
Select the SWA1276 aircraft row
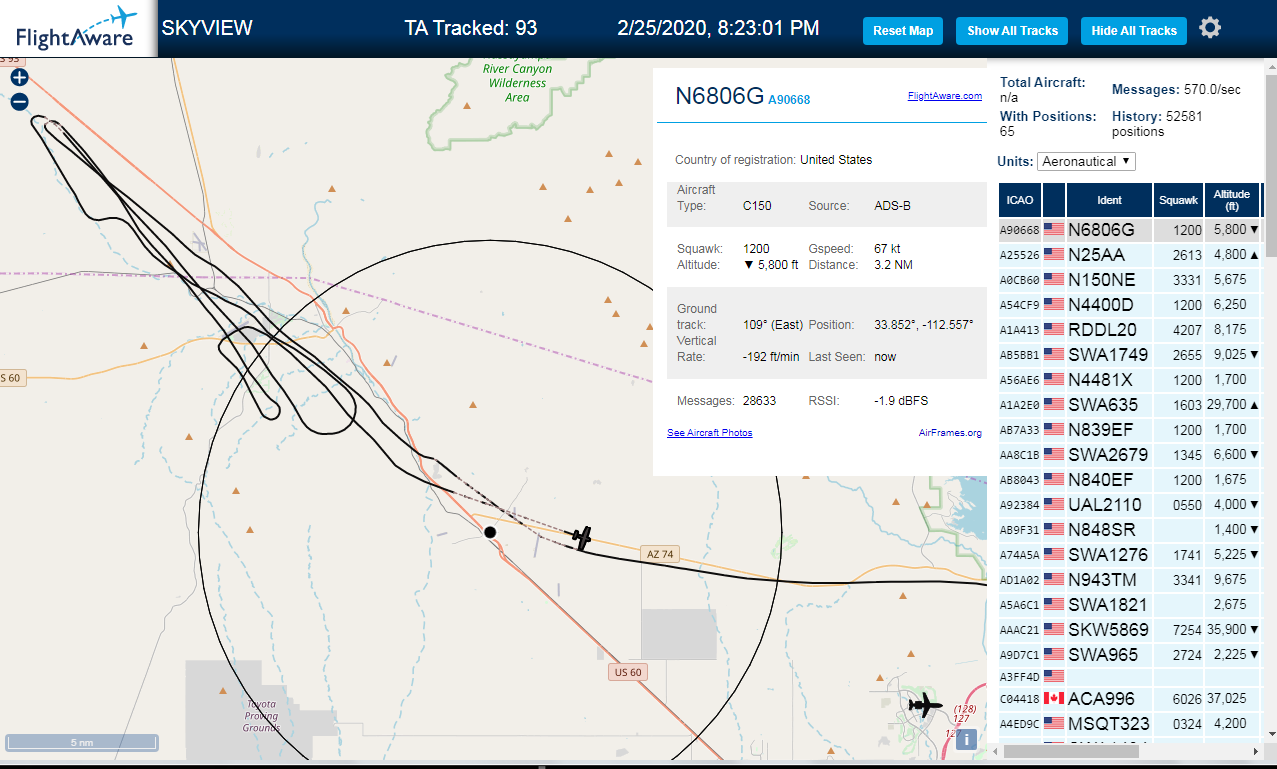coord(1130,555)
